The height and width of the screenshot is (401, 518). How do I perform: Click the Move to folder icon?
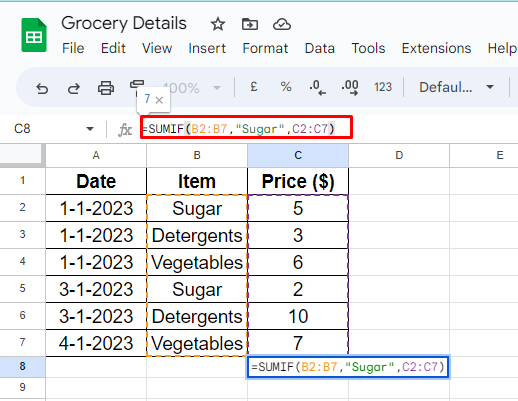click(250, 24)
